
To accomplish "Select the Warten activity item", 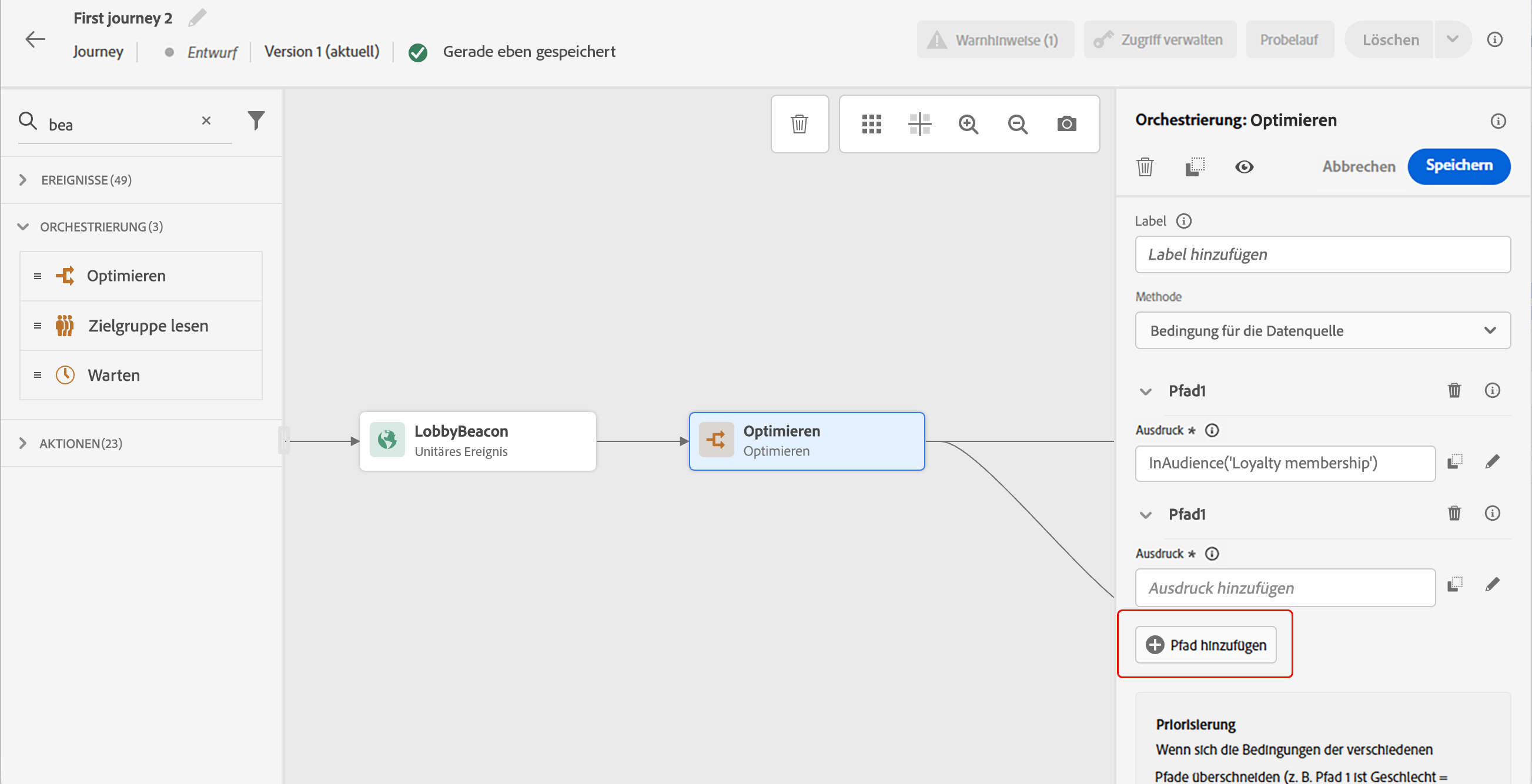I will tap(113, 375).
